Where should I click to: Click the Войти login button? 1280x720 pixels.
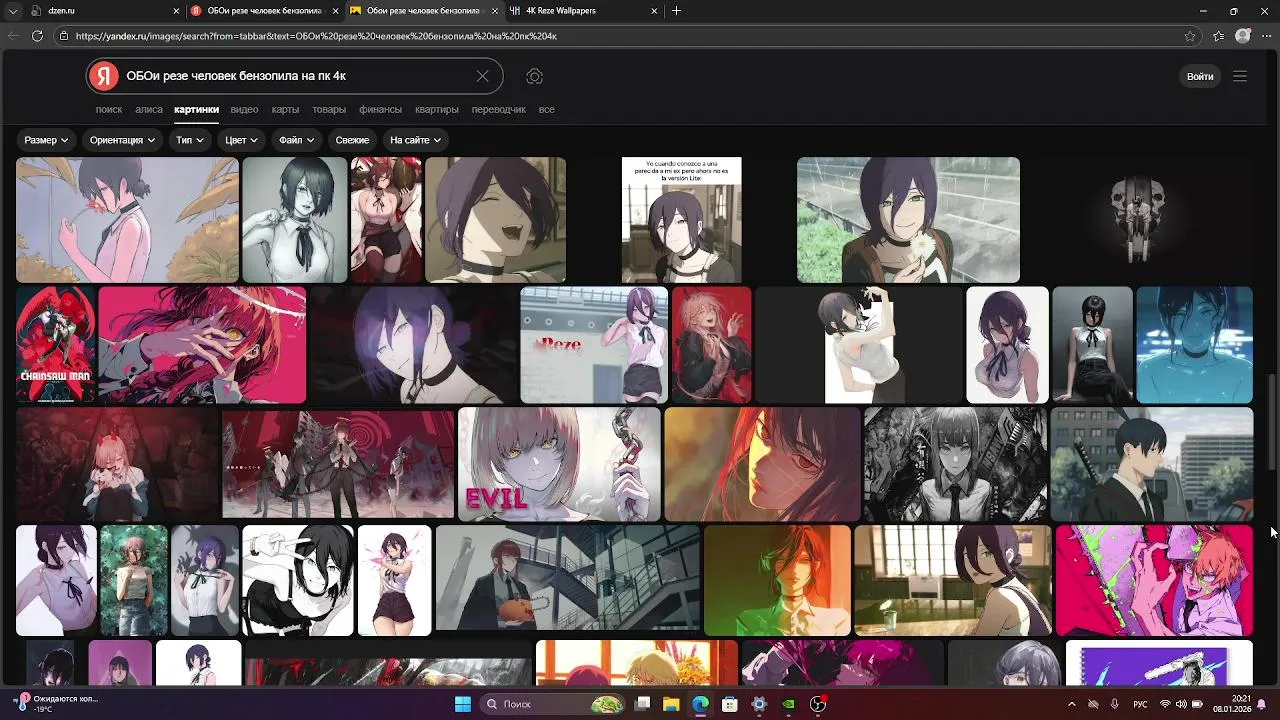(1200, 76)
